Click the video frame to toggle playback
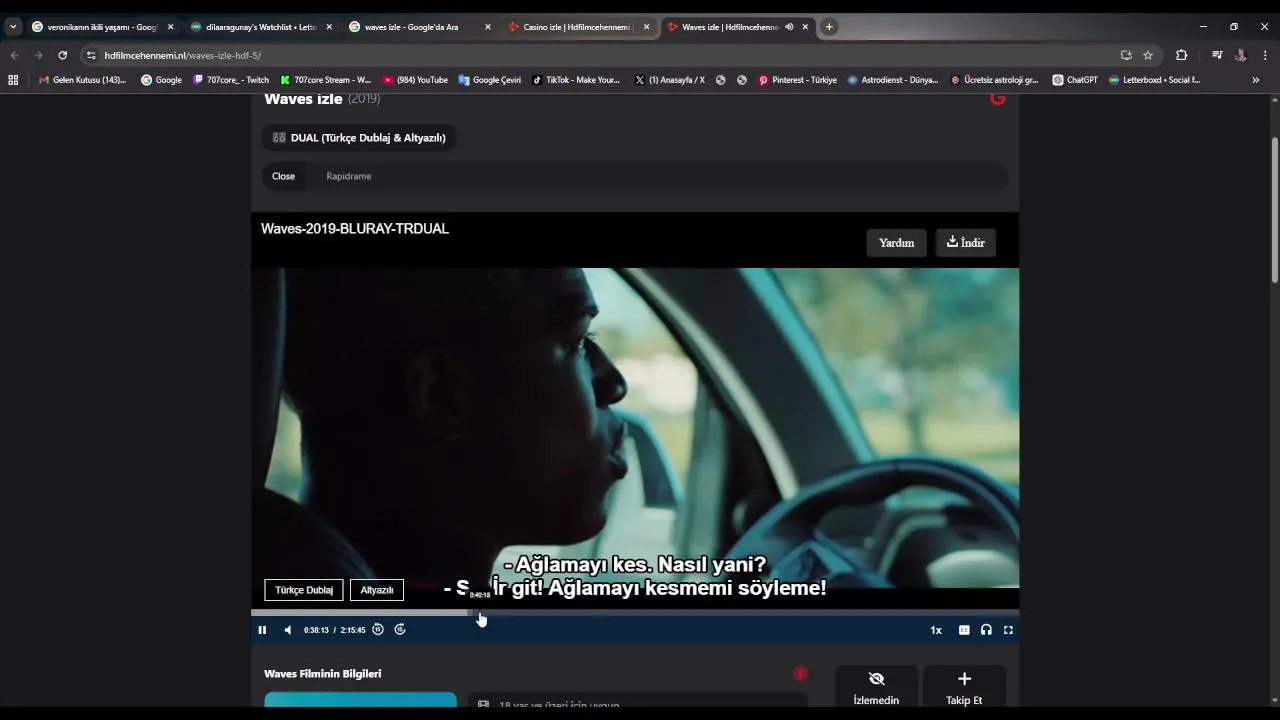Viewport: 1280px width, 720px height. (635, 427)
